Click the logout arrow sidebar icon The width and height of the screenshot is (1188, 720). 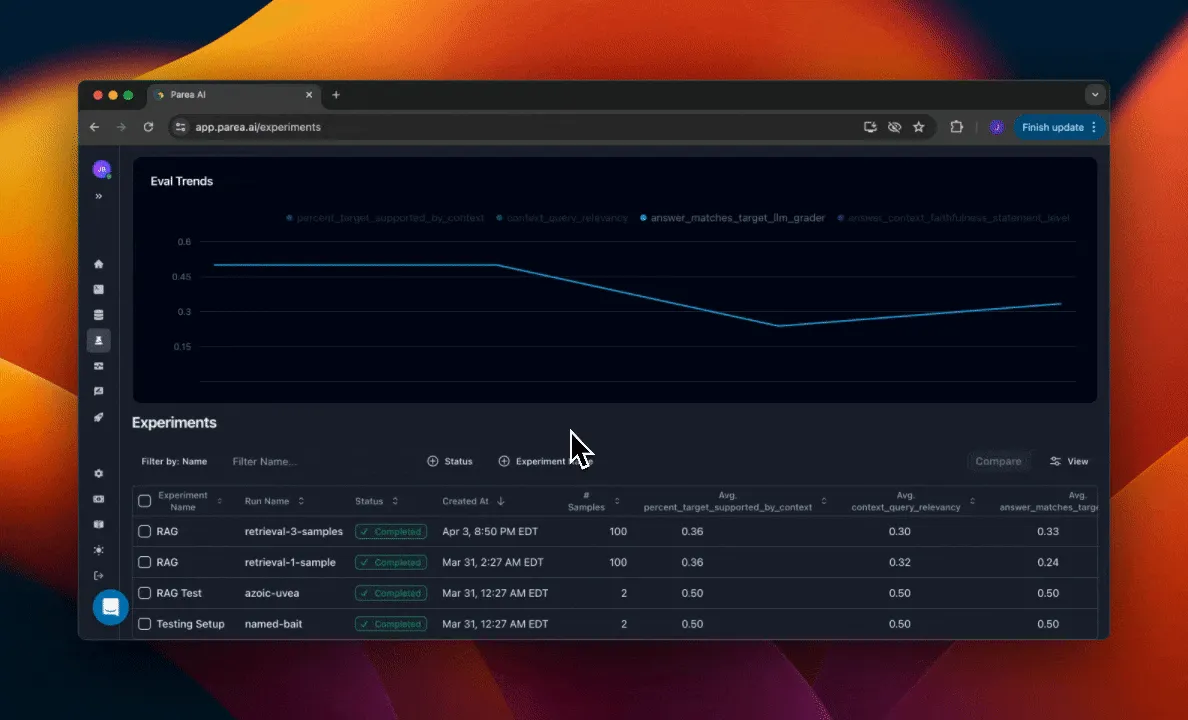[98, 575]
